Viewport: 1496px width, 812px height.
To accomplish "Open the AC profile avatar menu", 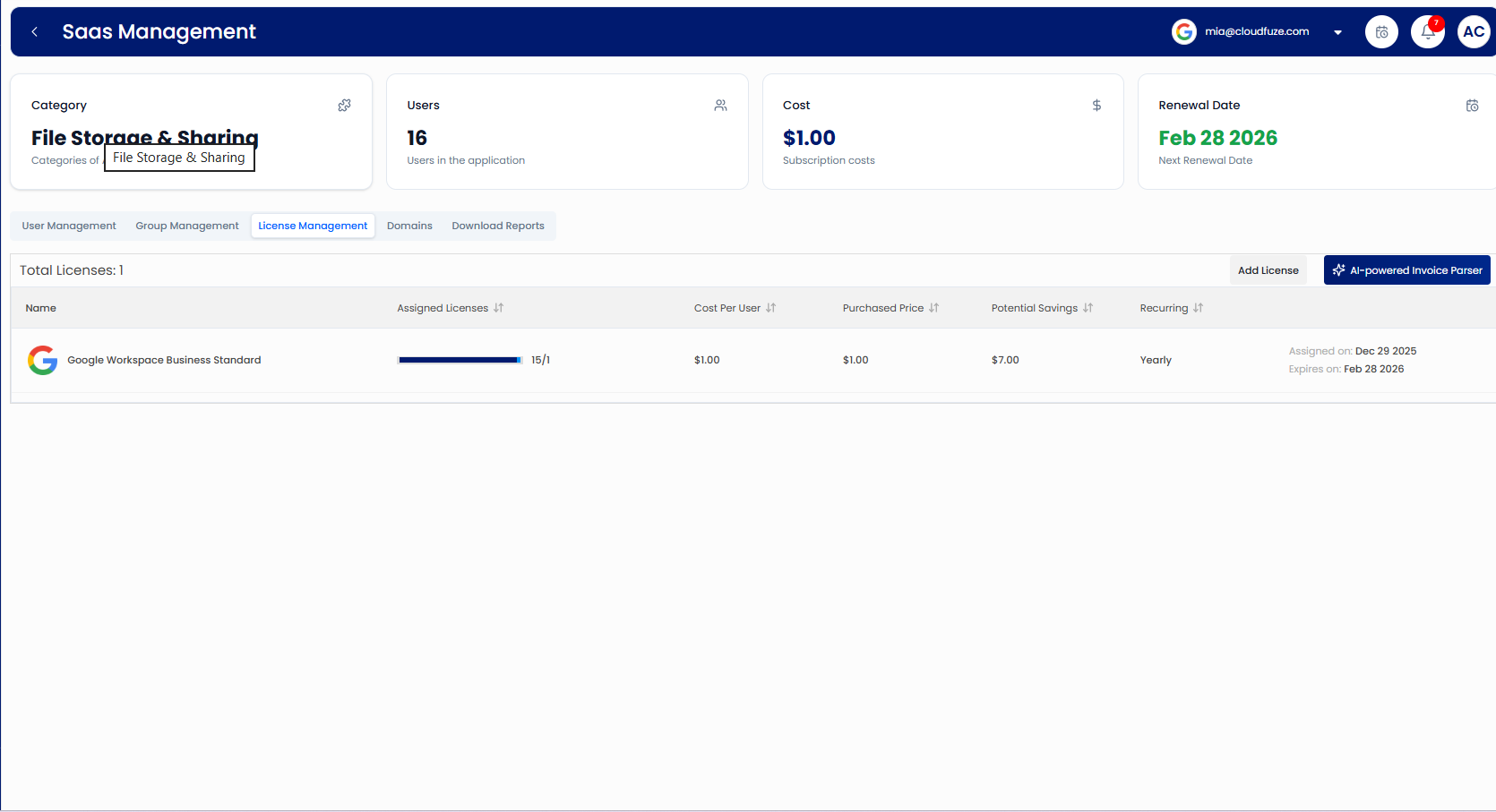I will (x=1475, y=31).
